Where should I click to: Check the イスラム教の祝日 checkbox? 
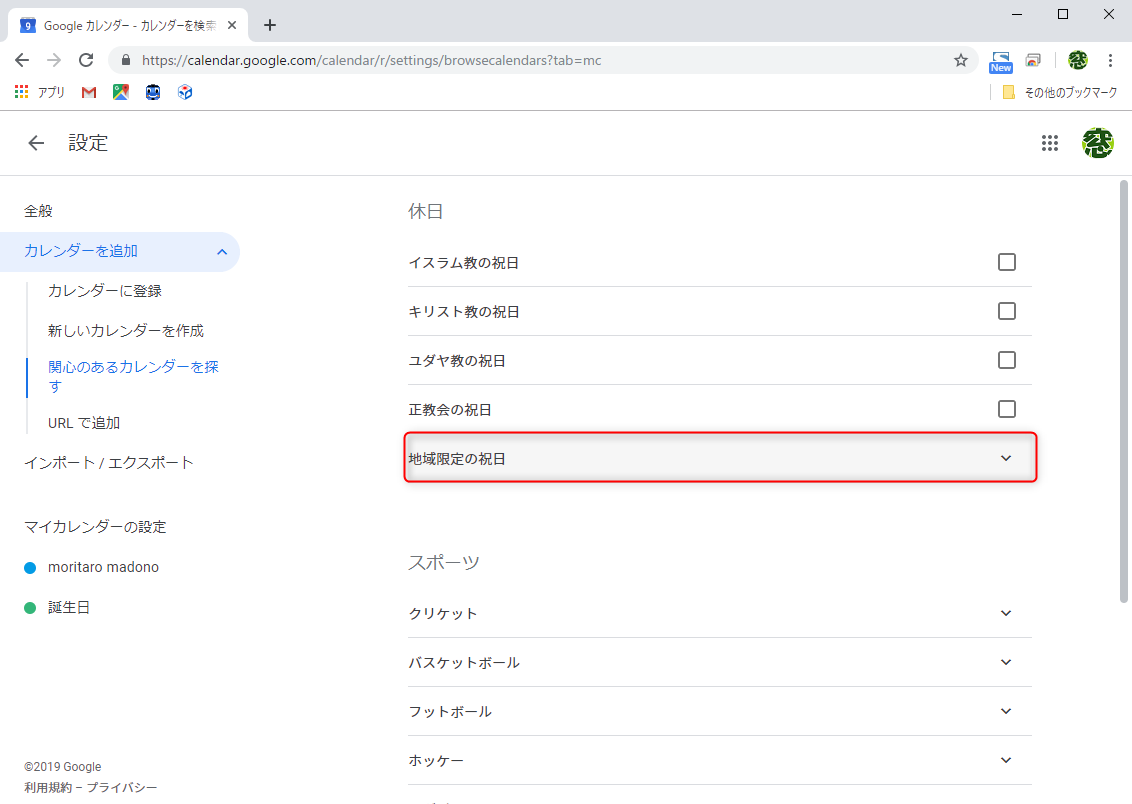tap(1006, 262)
